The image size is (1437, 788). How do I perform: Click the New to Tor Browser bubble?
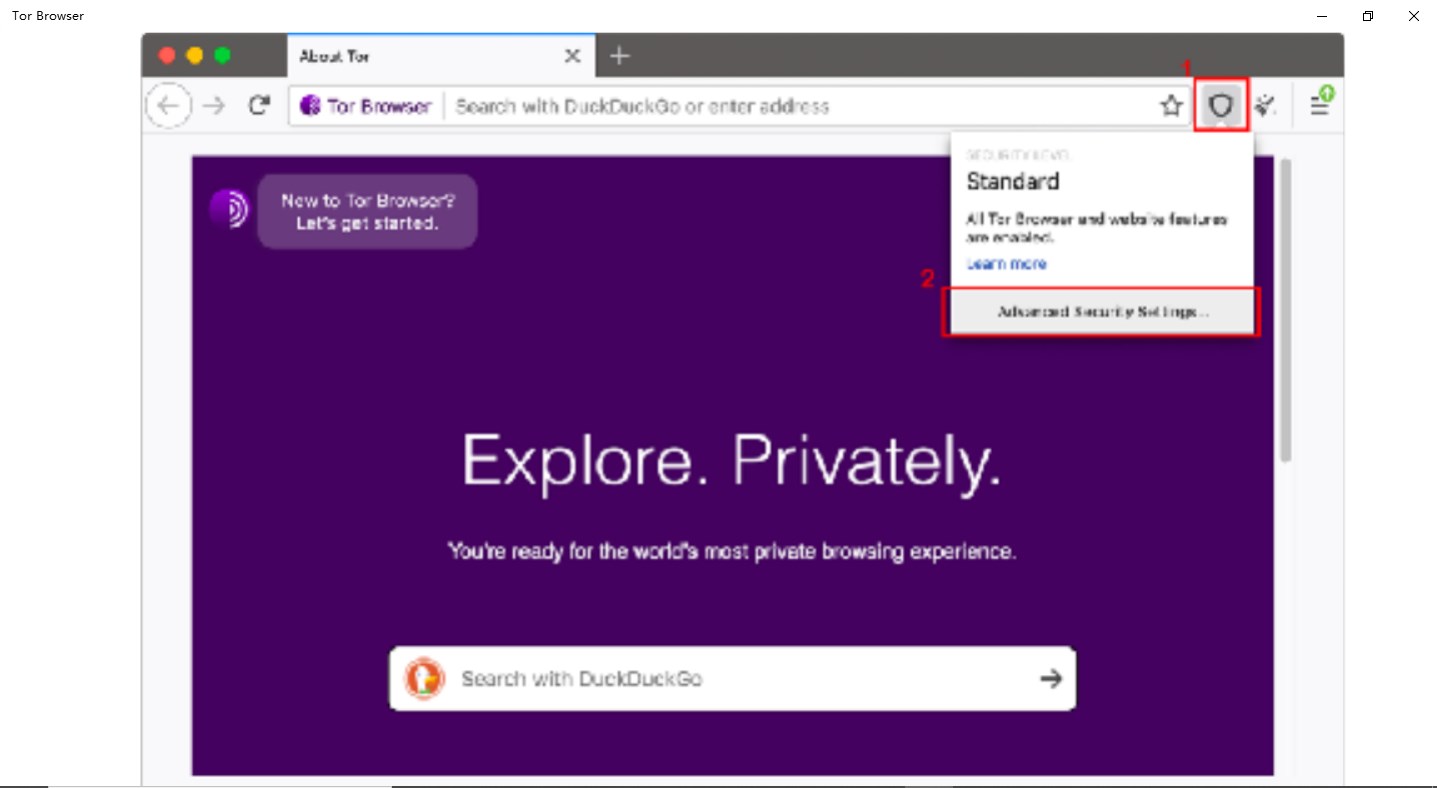368,212
